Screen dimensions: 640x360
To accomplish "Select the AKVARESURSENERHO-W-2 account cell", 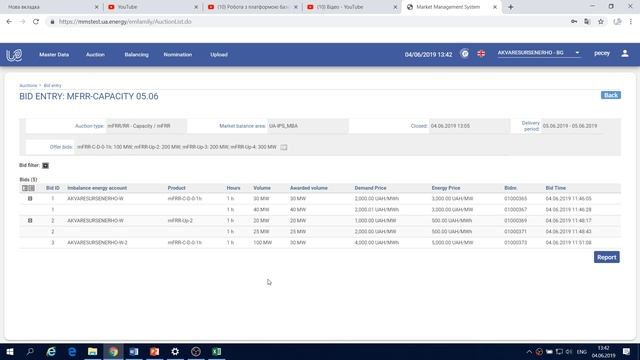I will pos(97,242).
